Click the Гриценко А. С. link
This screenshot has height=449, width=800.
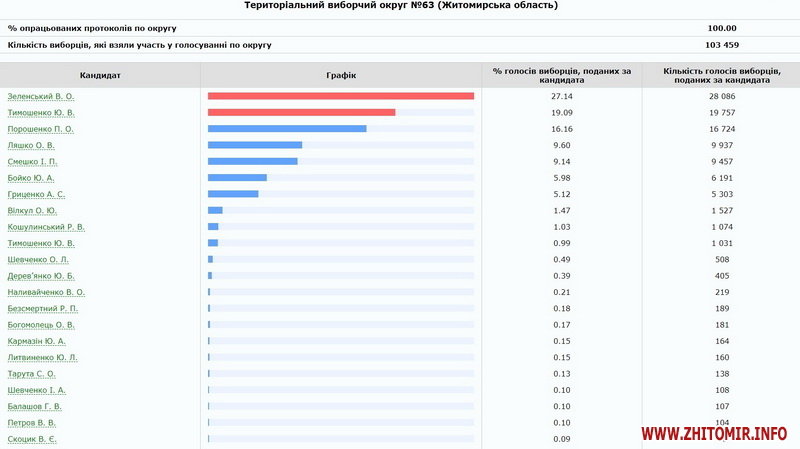(36, 194)
